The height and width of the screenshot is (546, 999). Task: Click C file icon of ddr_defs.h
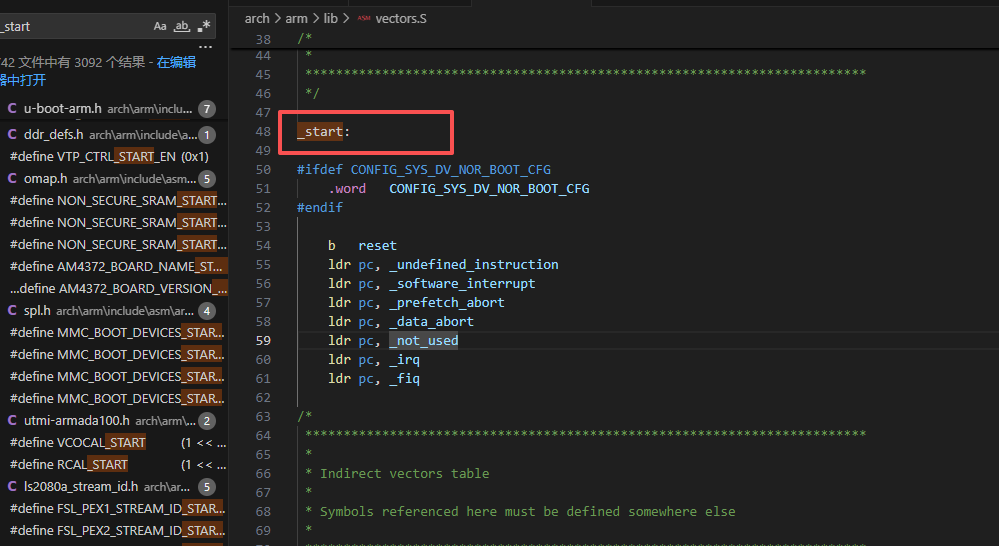click(x=12, y=134)
